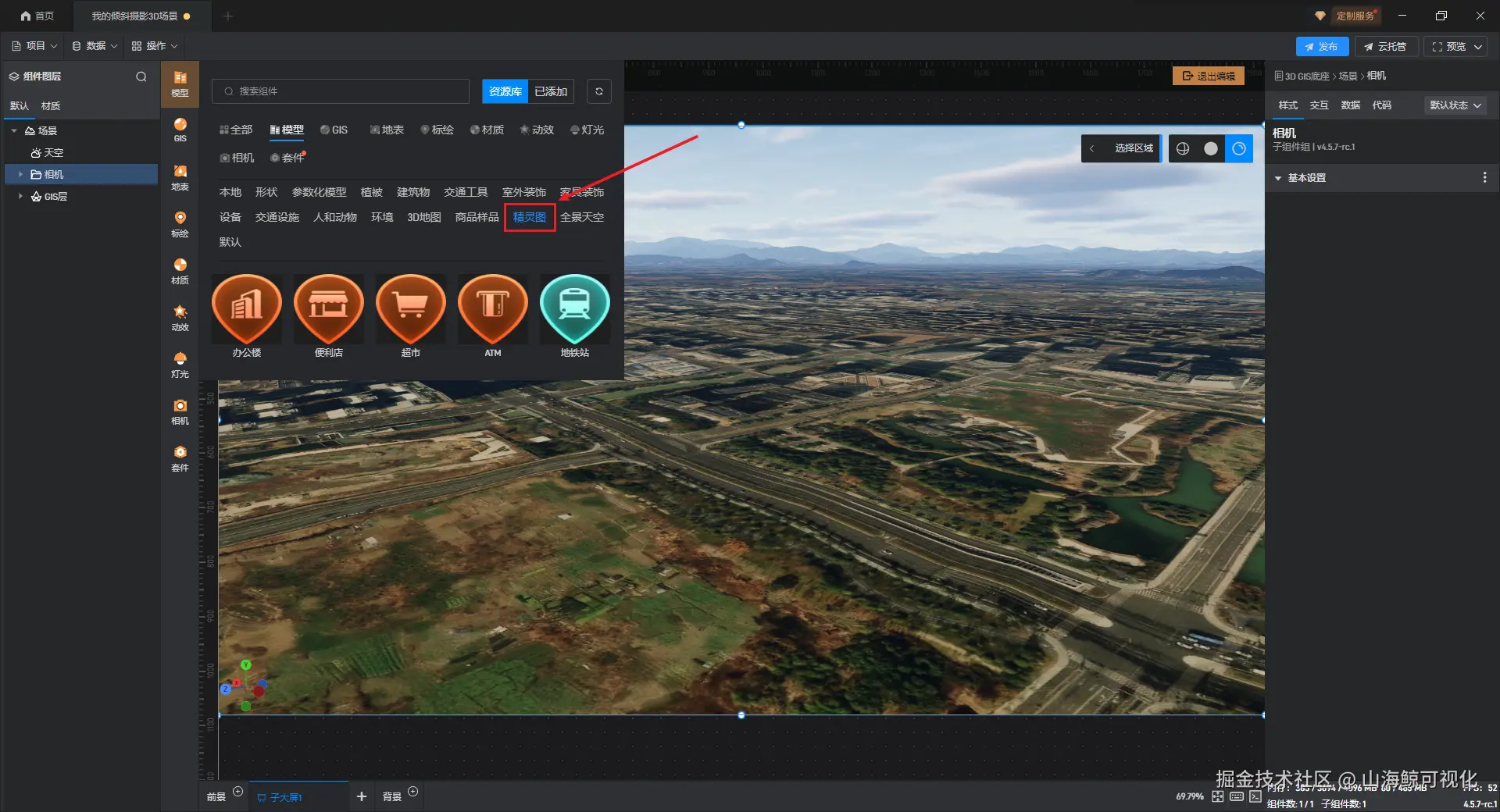Open the 建筑物 subcategory
This screenshot has width=1500, height=812.
413,192
